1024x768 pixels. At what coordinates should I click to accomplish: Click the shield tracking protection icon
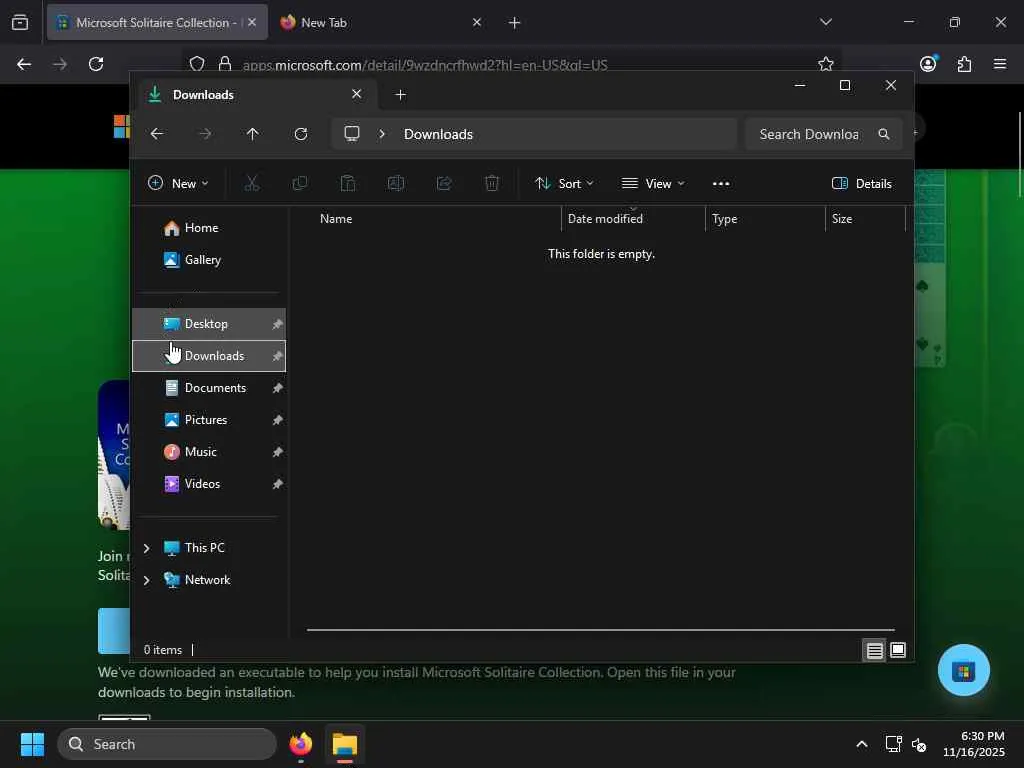click(197, 64)
